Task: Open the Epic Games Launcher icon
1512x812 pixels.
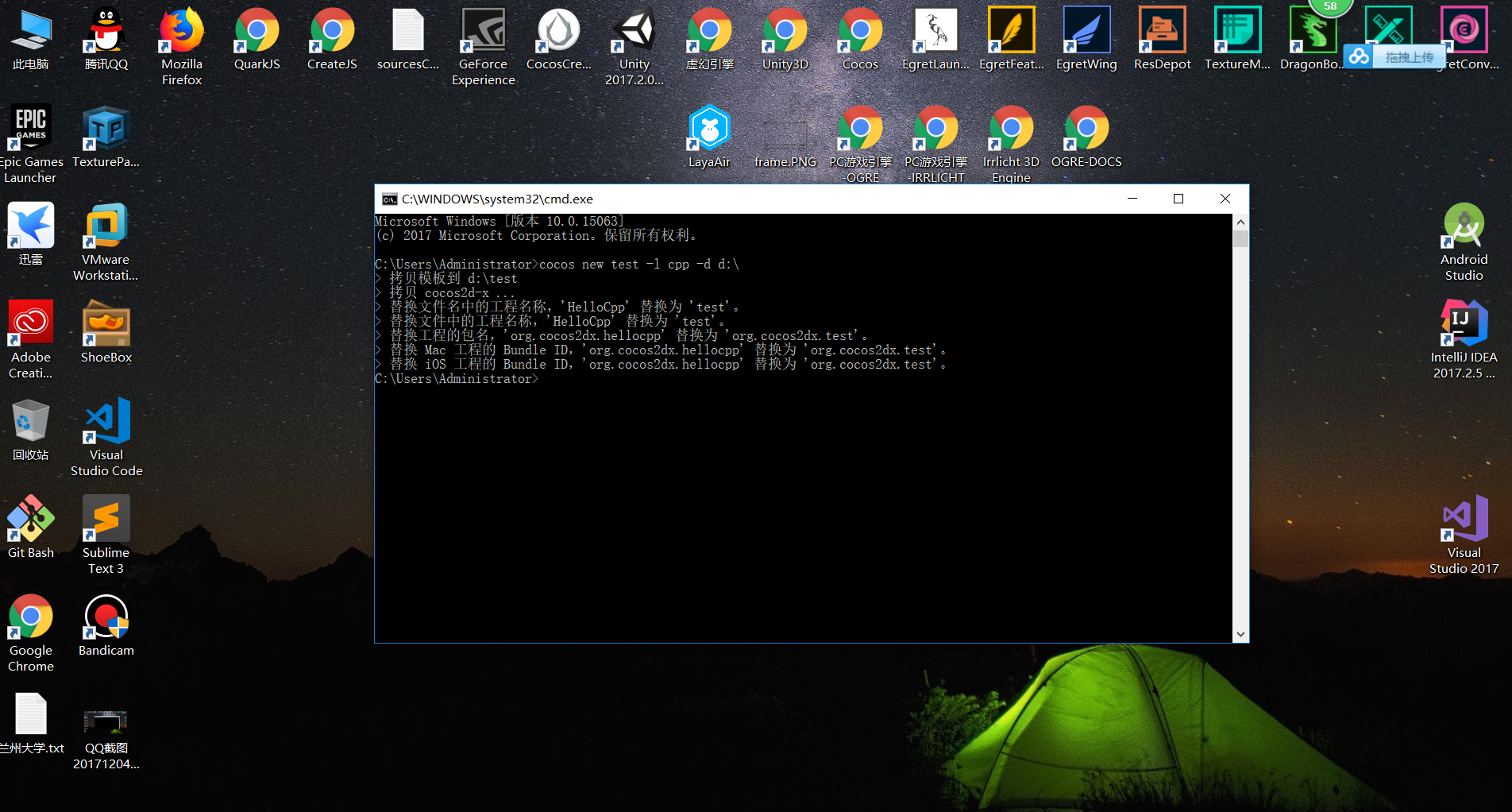Action: pos(31,145)
